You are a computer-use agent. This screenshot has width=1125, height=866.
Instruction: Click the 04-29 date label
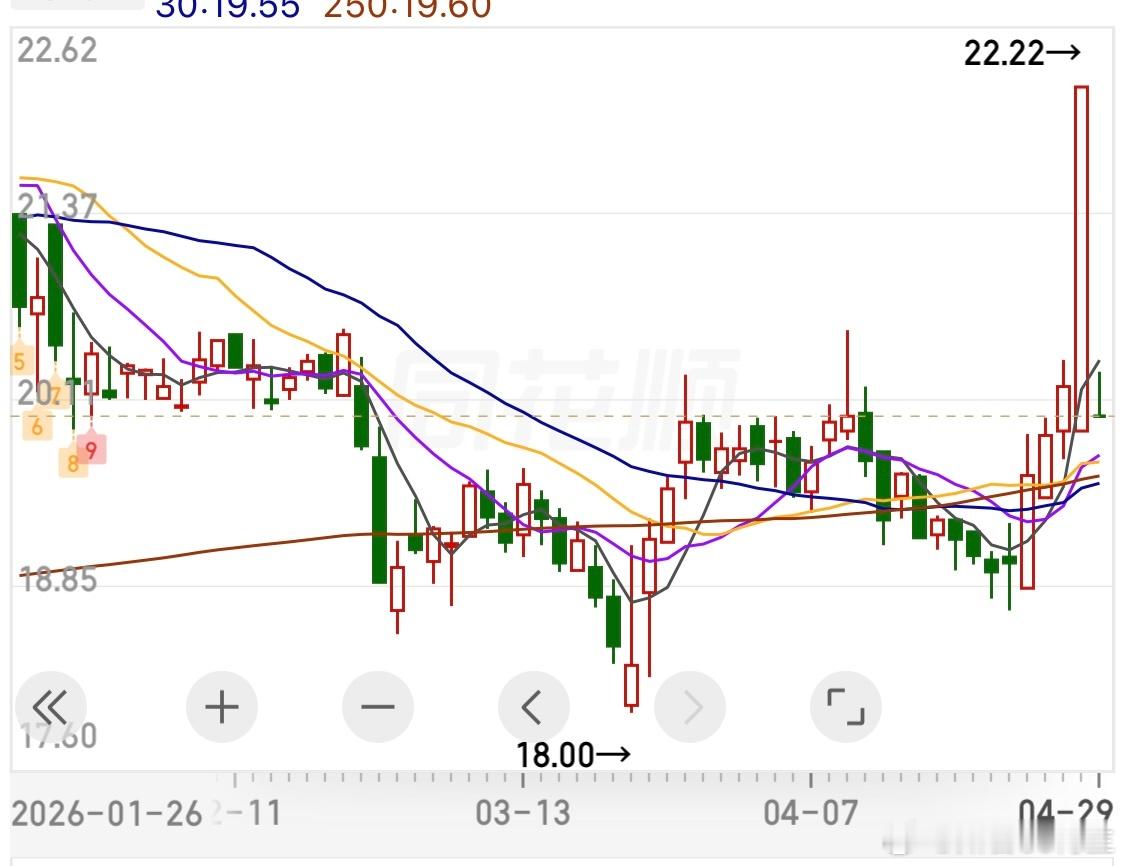[x=1066, y=814]
